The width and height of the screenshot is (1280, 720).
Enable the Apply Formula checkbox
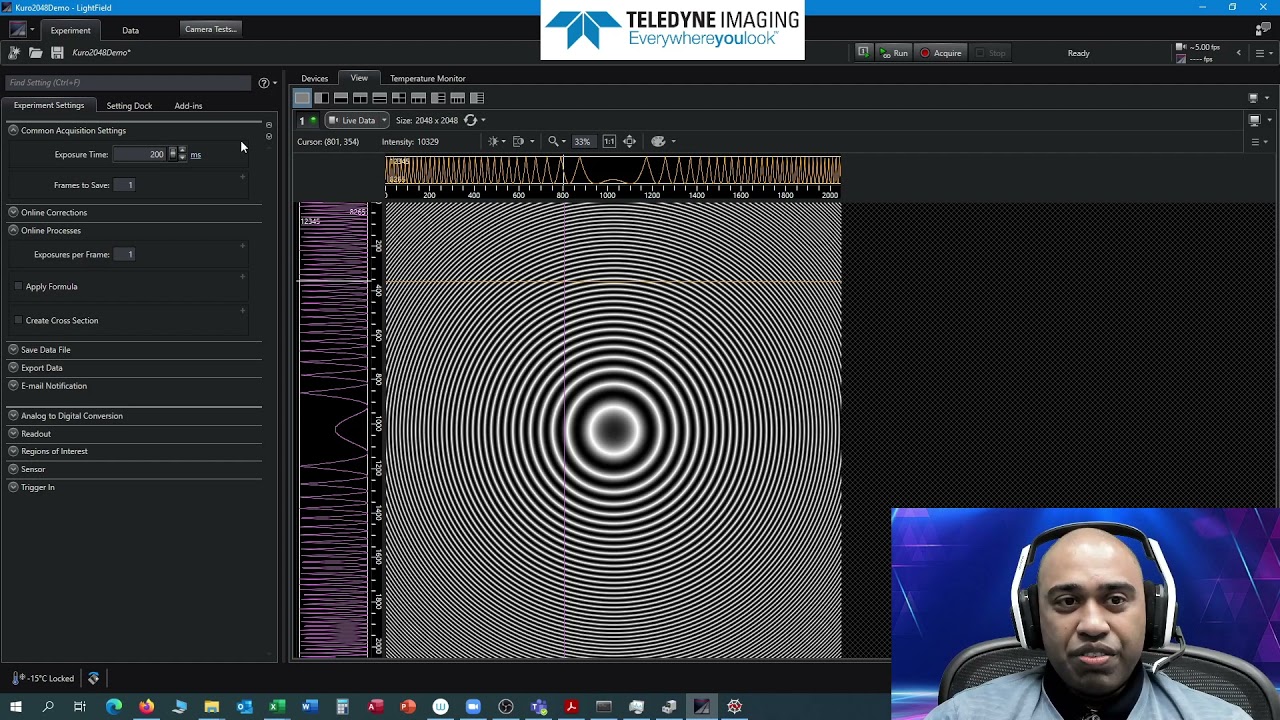[x=18, y=287]
